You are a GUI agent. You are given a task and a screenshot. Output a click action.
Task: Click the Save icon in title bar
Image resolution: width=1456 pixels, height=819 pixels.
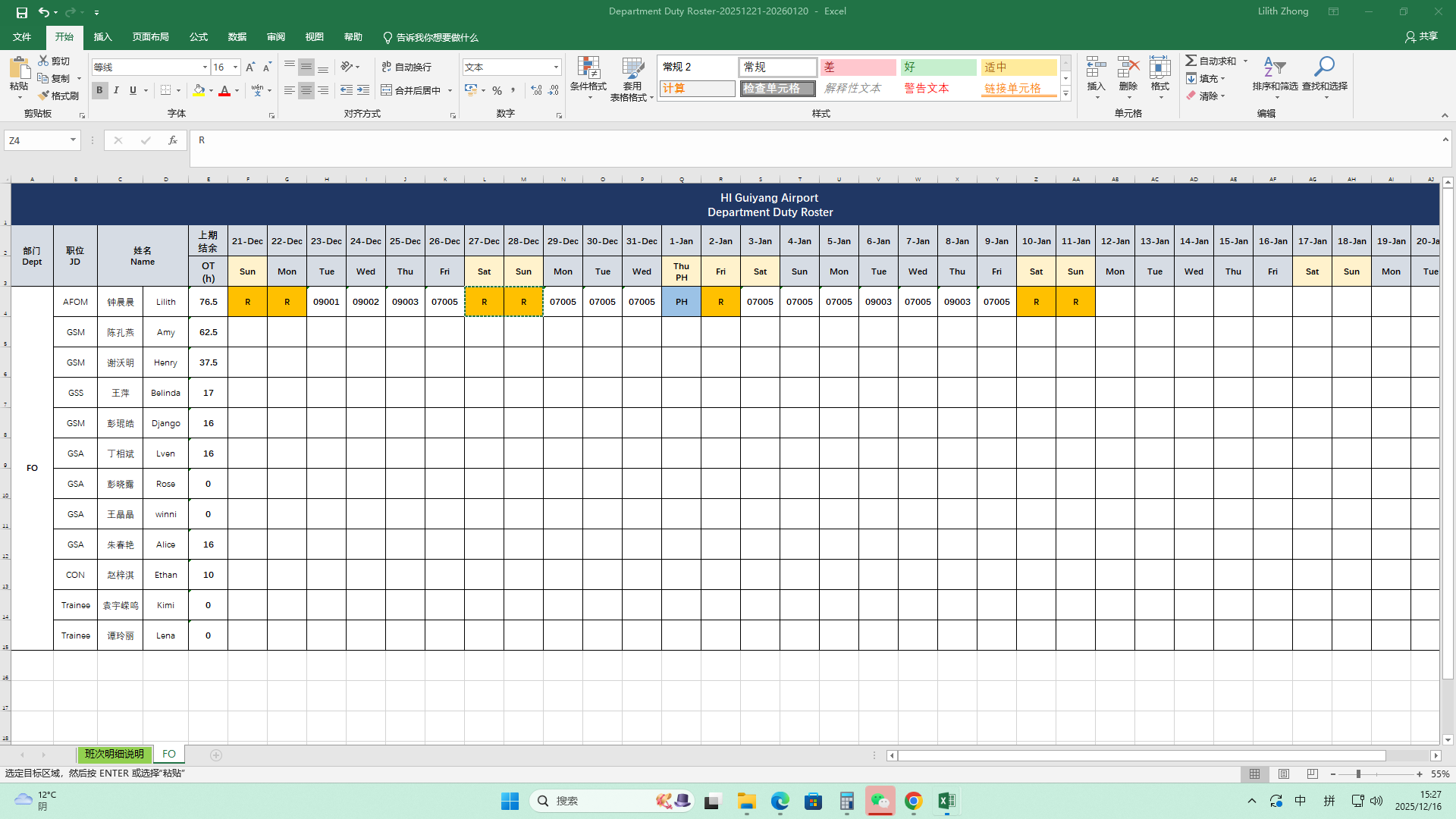click(22, 12)
